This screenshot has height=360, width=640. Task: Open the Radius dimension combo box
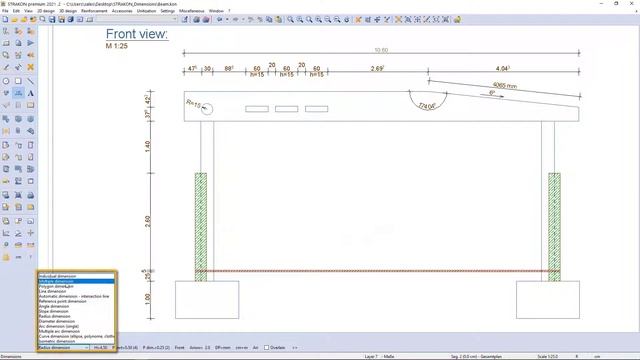click(63, 347)
